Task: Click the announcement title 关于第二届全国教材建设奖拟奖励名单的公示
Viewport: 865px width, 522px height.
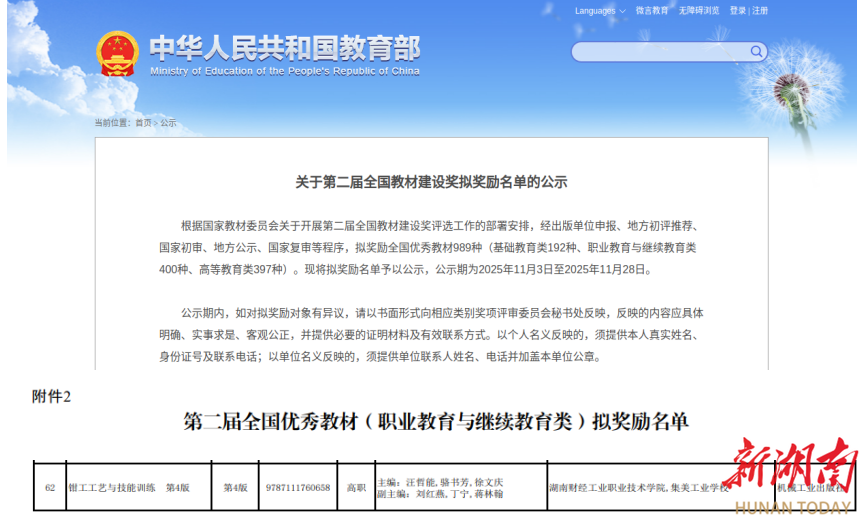Action: [x=431, y=182]
